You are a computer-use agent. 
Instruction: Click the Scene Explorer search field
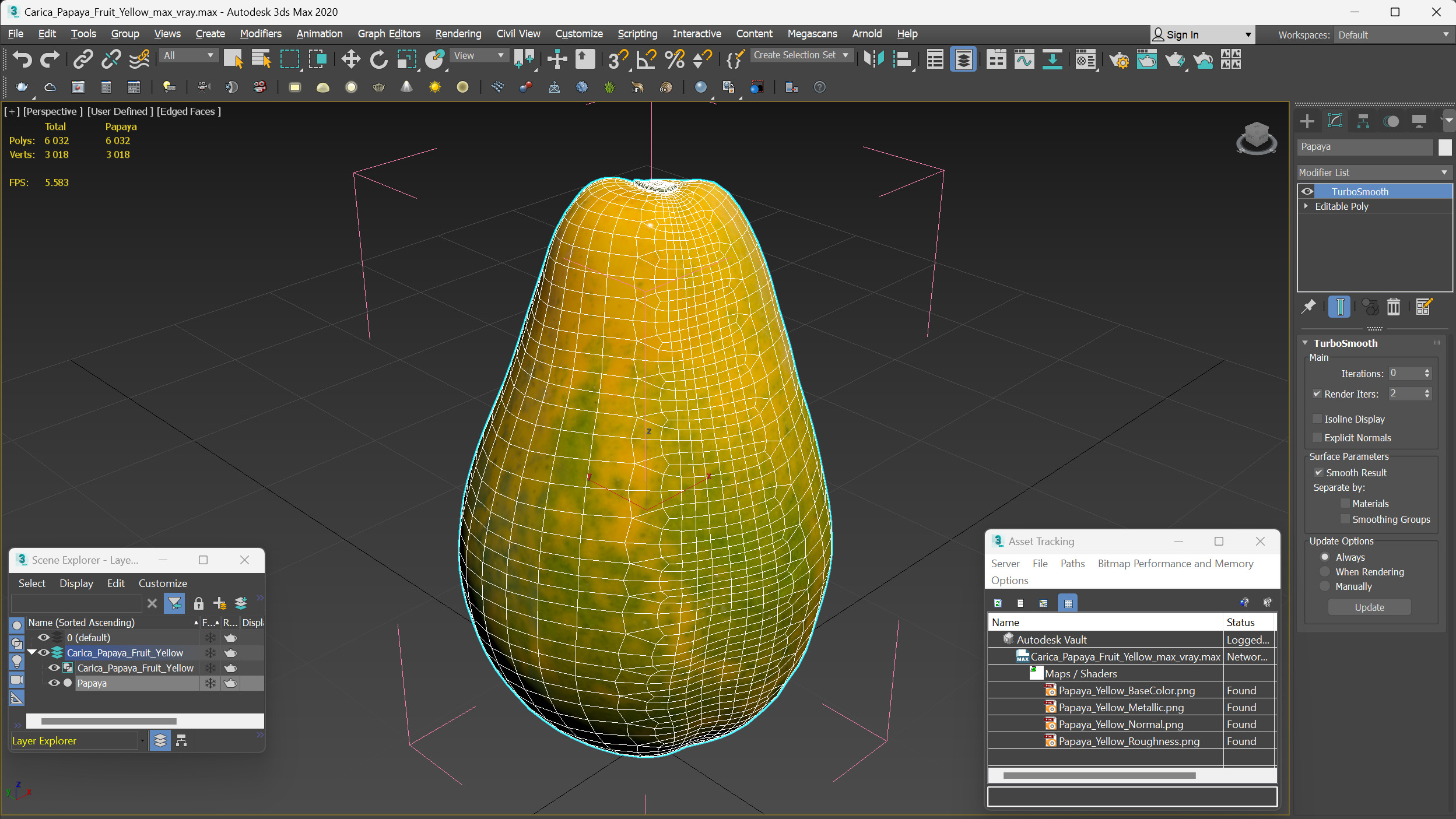coord(76,603)
